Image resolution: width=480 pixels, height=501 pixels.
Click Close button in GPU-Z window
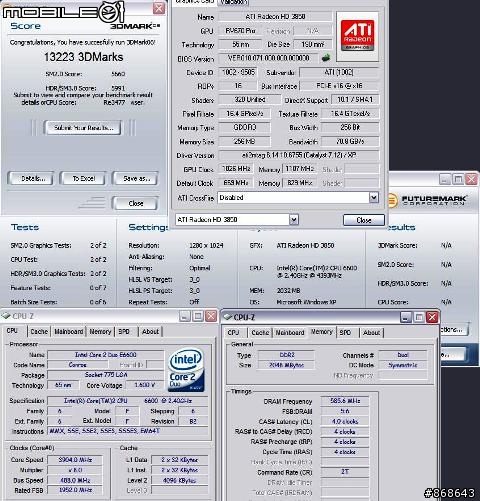364,220
